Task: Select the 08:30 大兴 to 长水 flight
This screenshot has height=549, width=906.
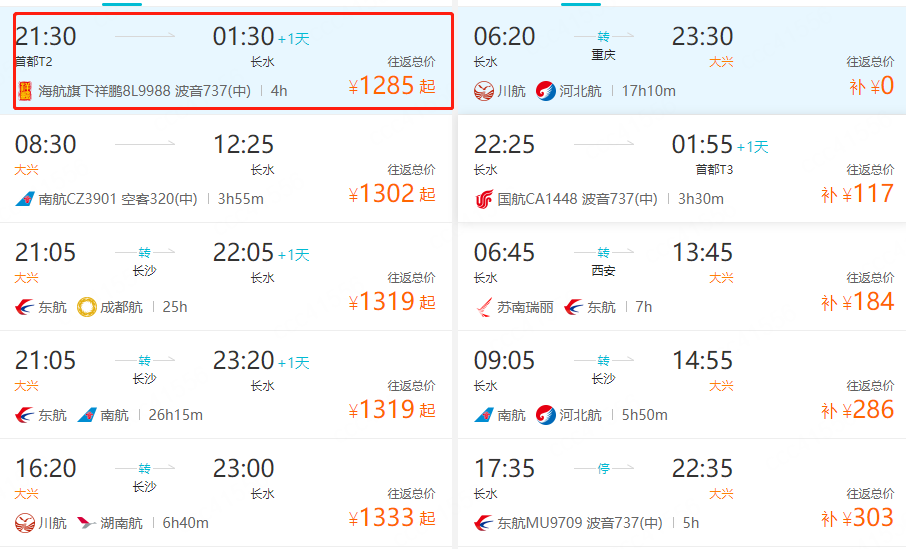Action: tap(226, 169)
